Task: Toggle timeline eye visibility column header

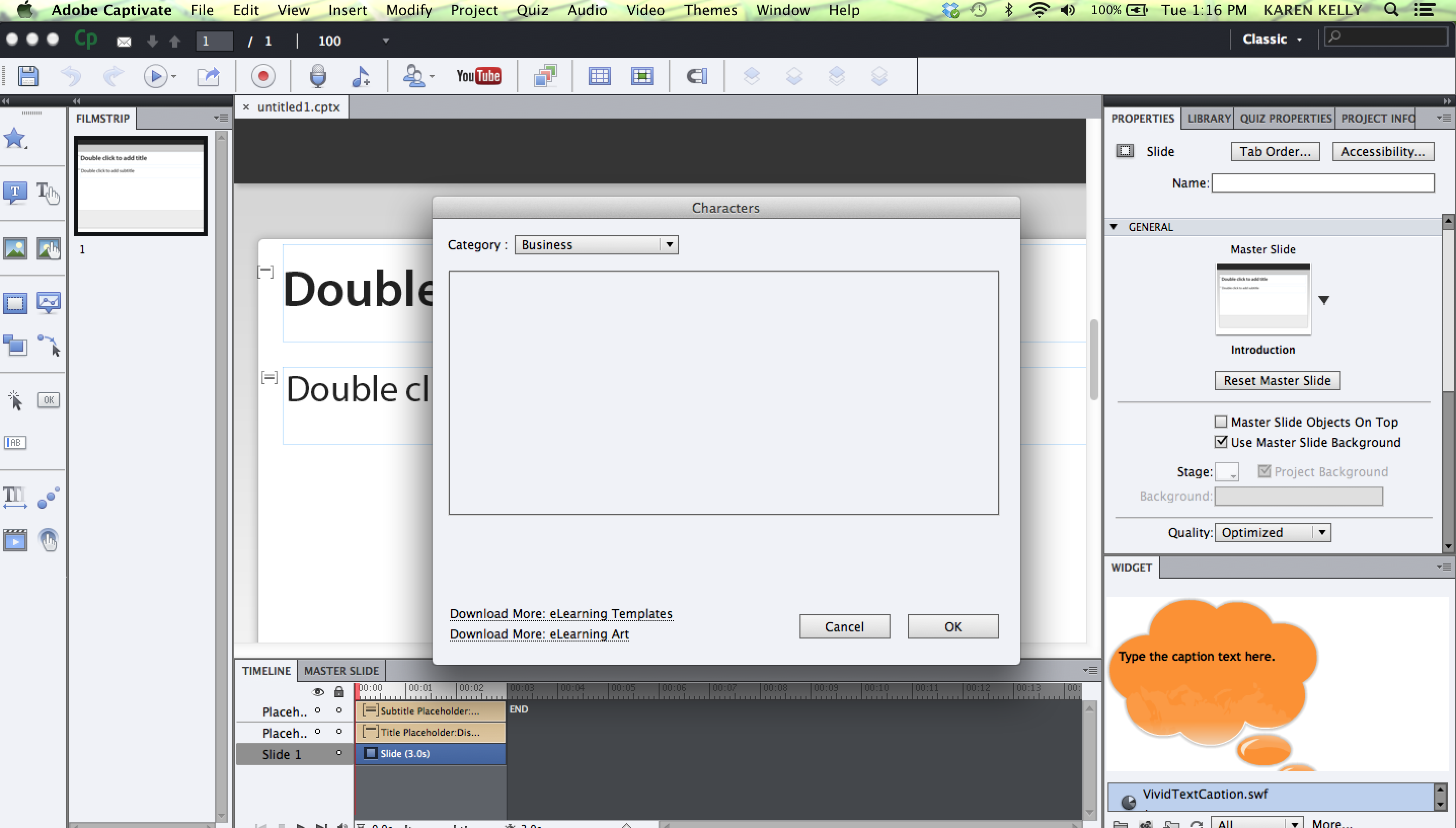Action: coord(318,692)
